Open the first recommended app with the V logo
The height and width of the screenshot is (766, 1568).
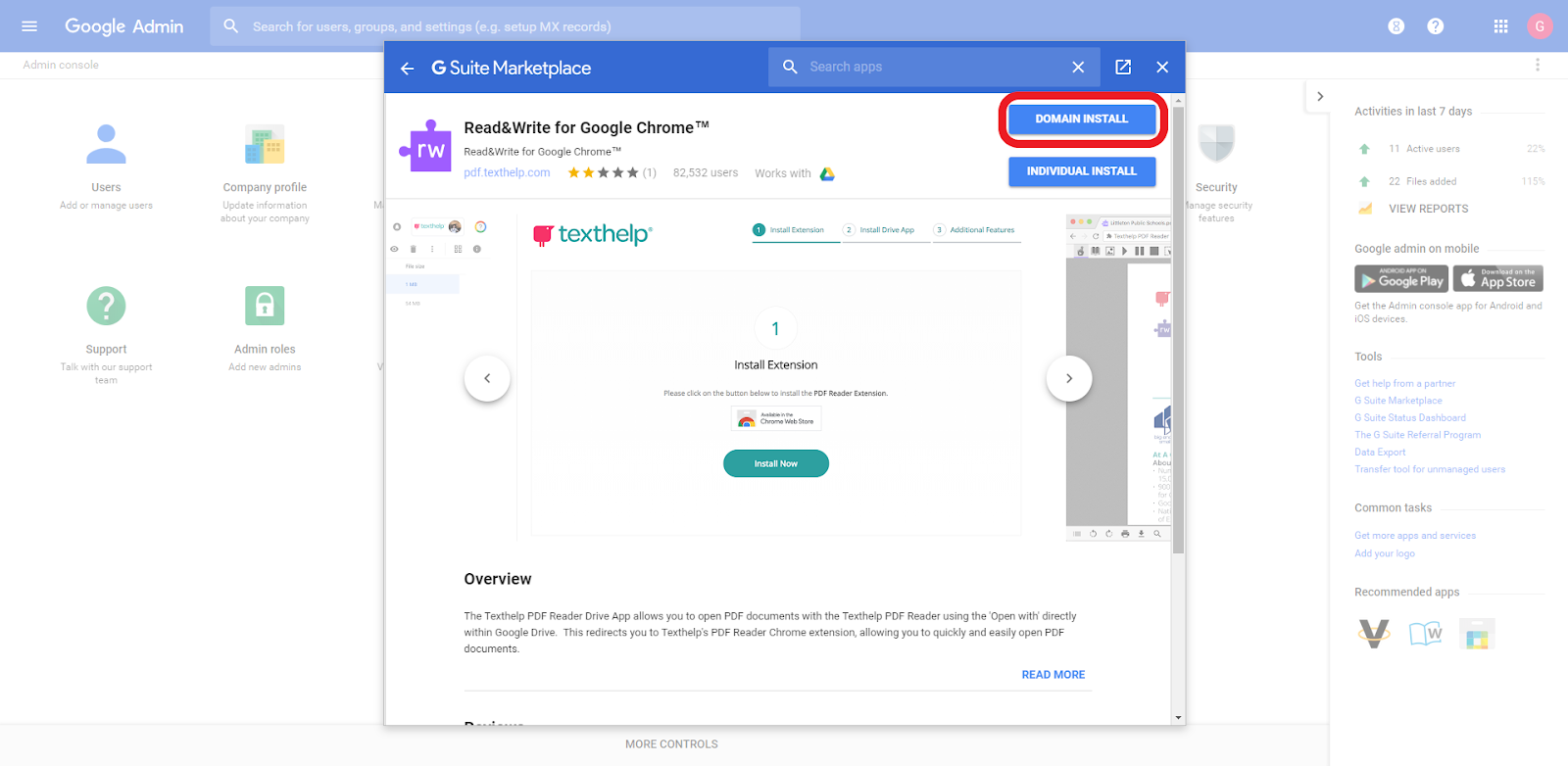pos(1374,634)
